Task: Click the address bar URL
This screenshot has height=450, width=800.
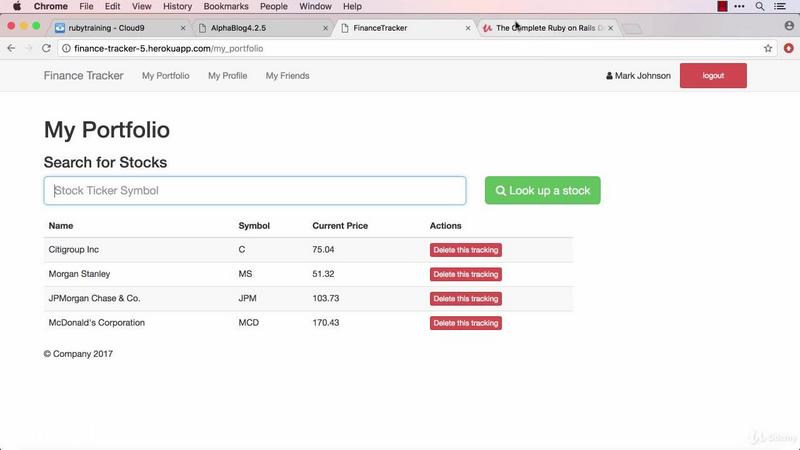Action: 168,48
